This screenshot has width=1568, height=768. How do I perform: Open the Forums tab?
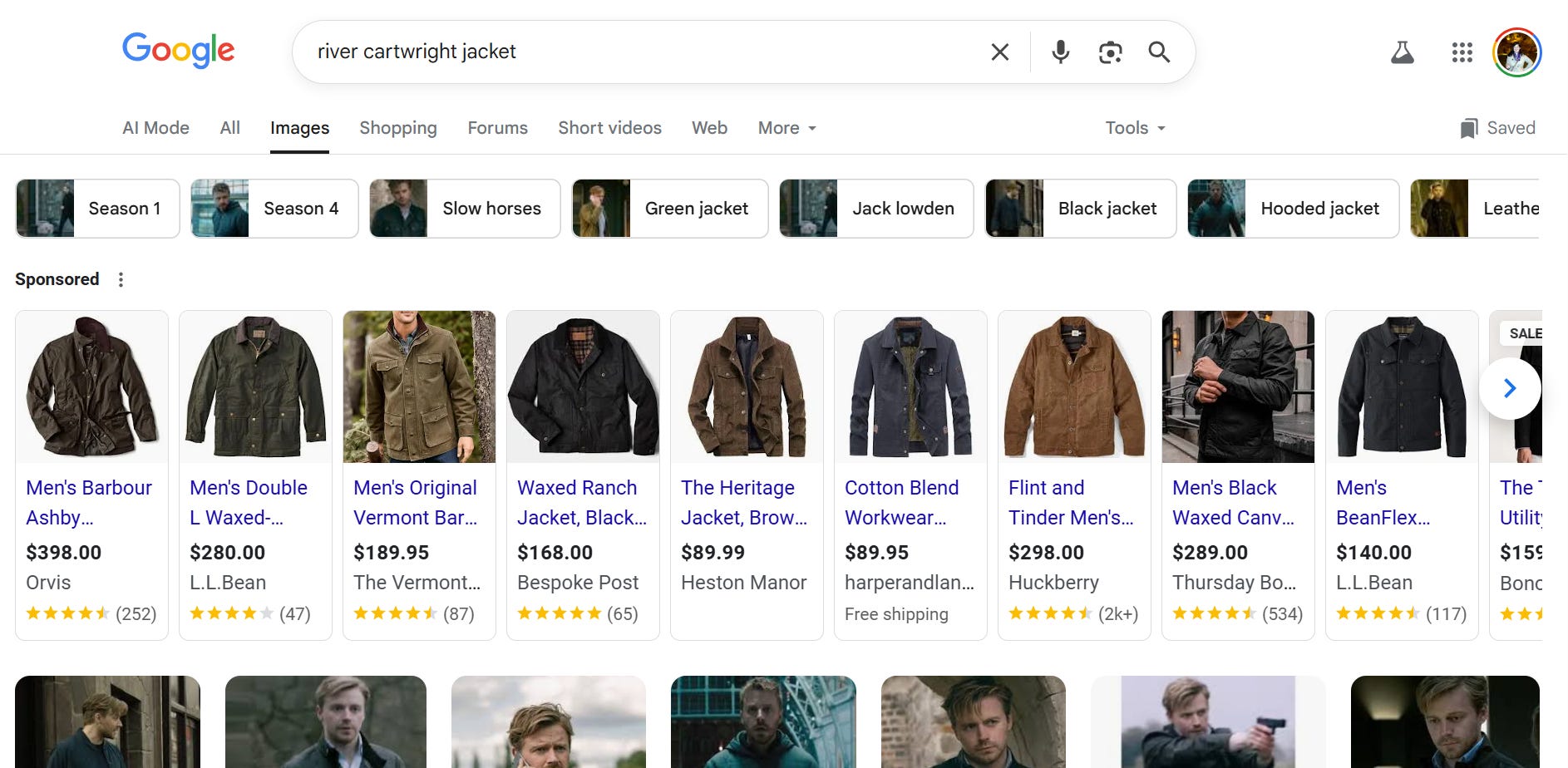click(497, 128)
